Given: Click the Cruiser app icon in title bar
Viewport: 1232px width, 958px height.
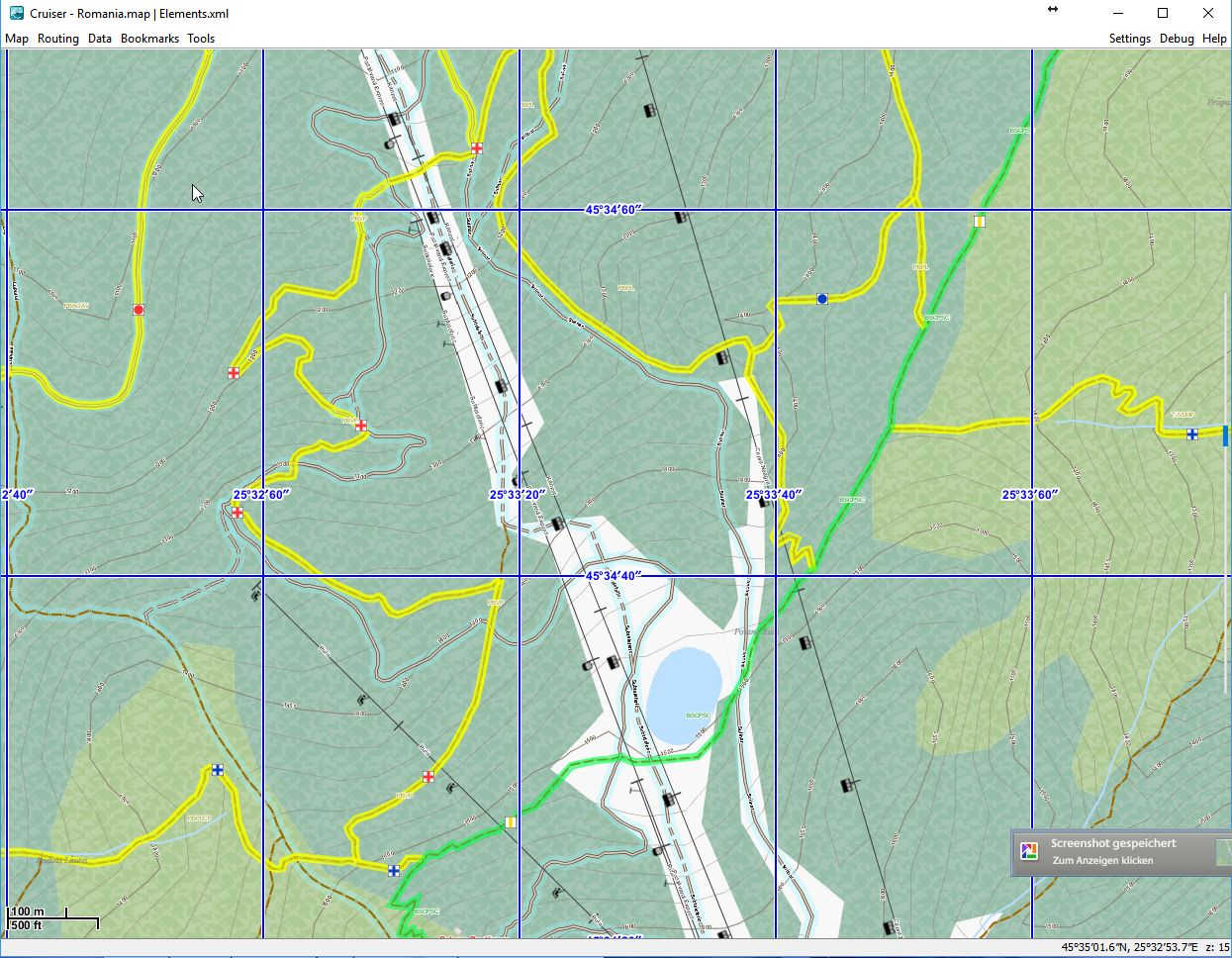Looking at the screenshot, I should point(16,13).
